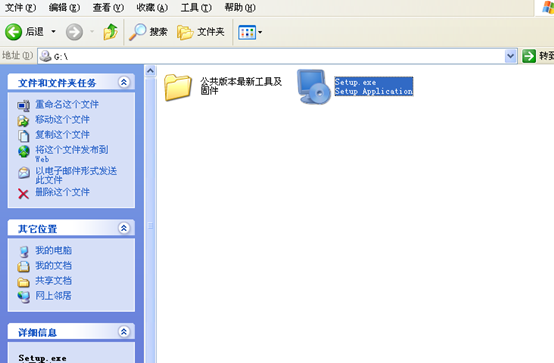Collapse the Details panel

pos(124,332)
